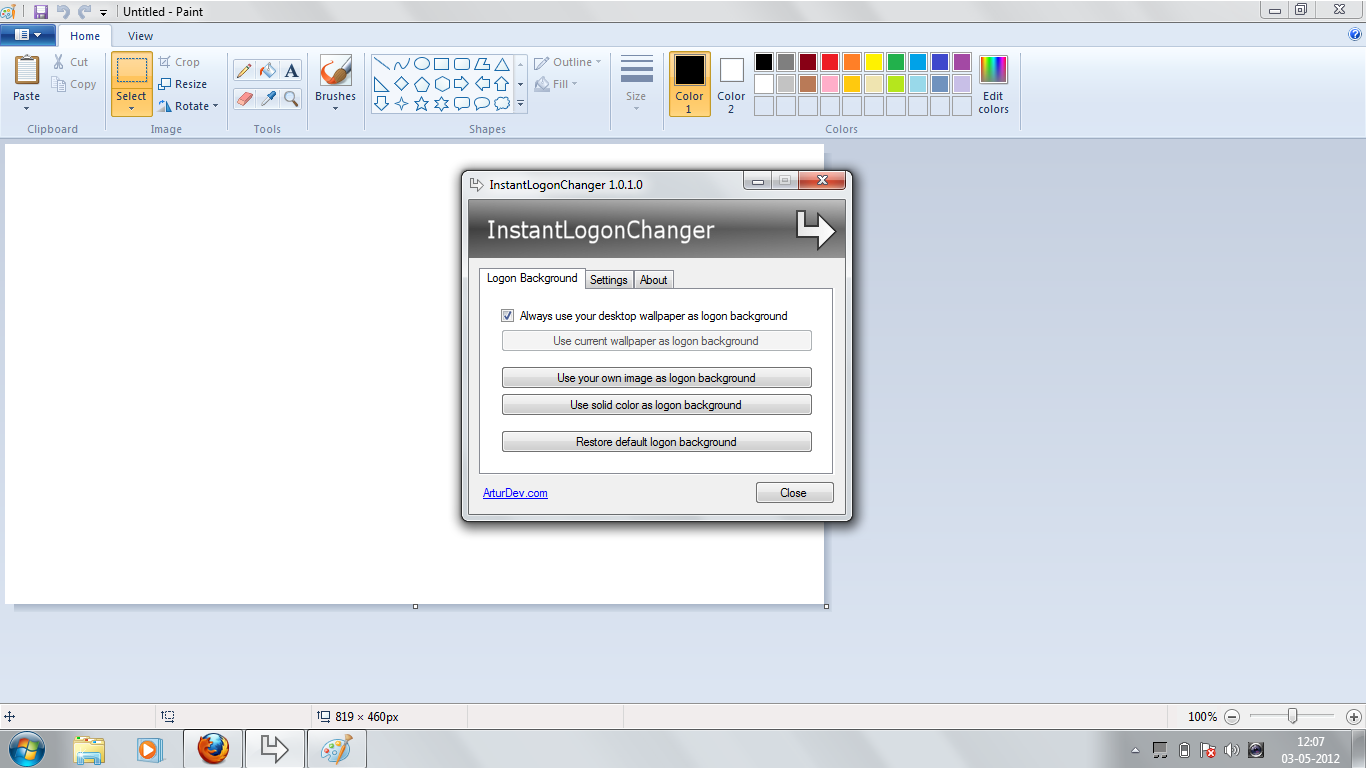This screenshot has width=1366, height=768.
Task: Choose the Curve shape
Action: [401, 63]
